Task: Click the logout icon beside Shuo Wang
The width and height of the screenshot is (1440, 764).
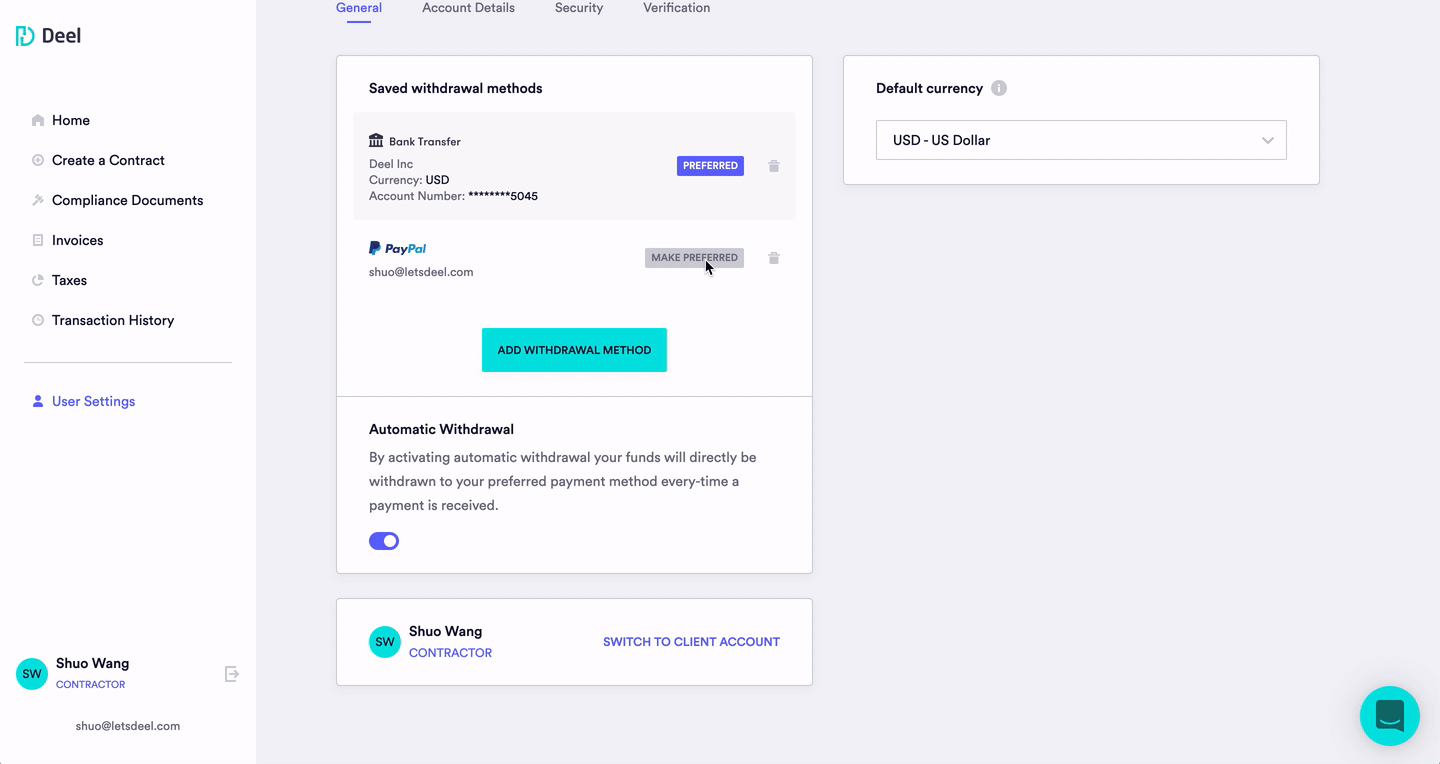Action: click(x=232, y=674)
